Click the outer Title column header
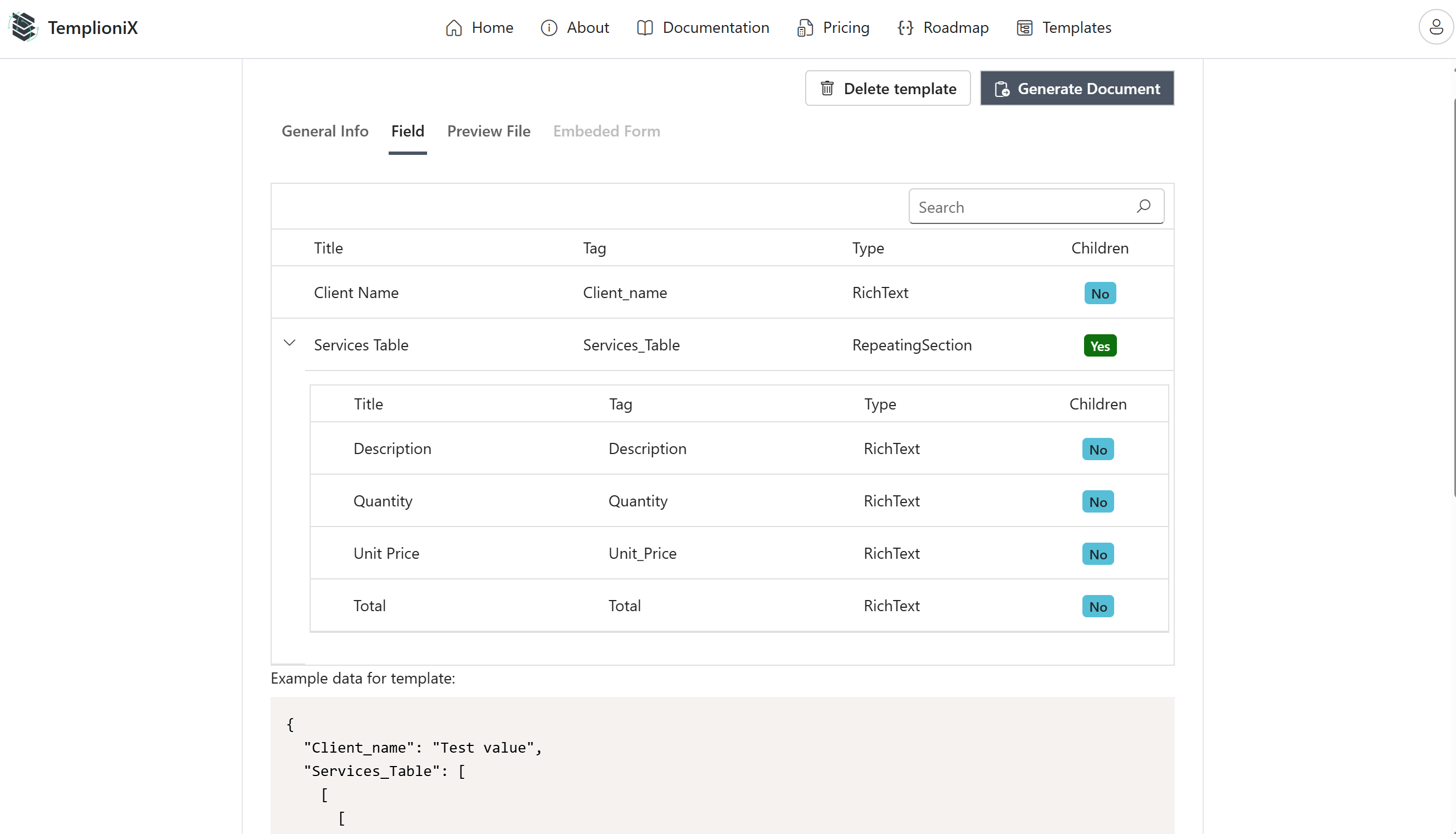Viewport: 1456px width, 834px height. (x=329, y=248)
